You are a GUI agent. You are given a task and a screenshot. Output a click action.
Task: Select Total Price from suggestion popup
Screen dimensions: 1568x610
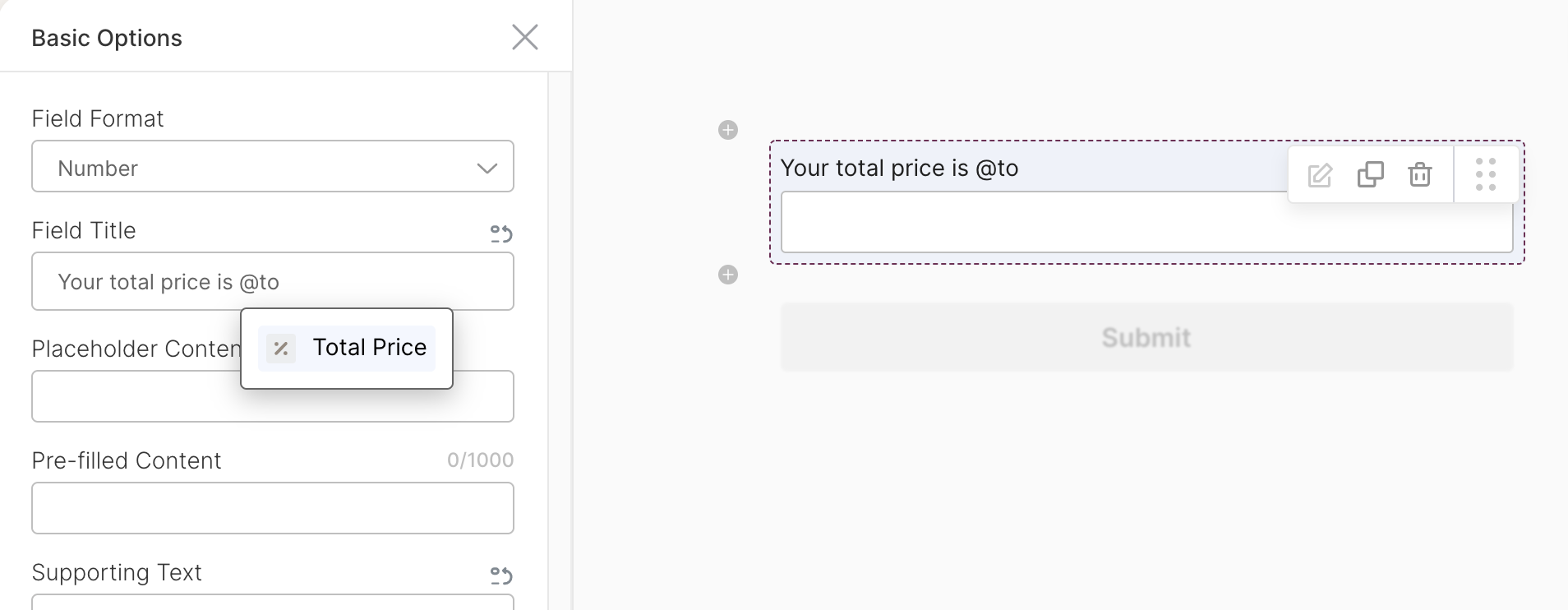click(347, 348)
